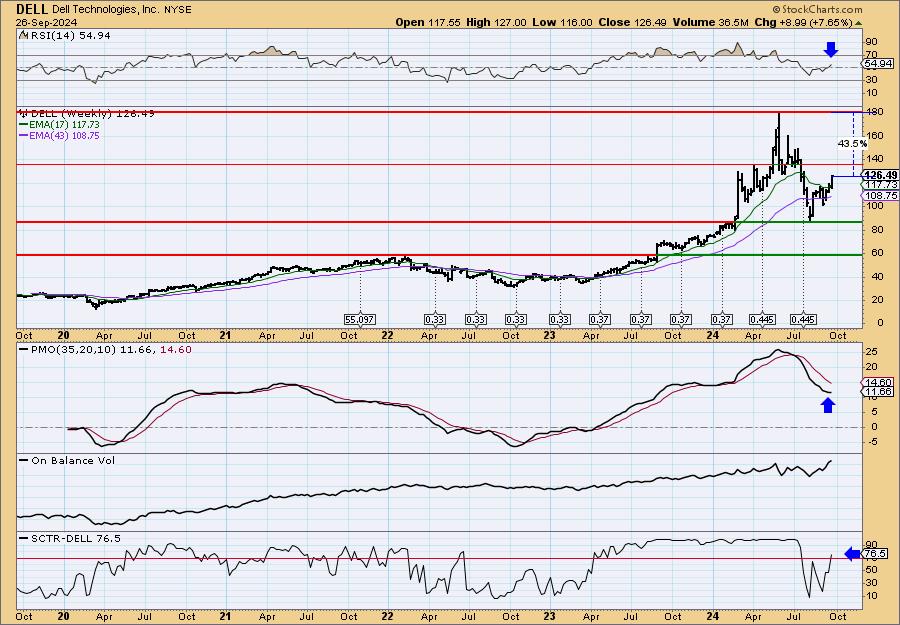The width and height of the screenshot is (900, 625).
Task: Click the Low 116.00 value
Action: click(564, 22)
